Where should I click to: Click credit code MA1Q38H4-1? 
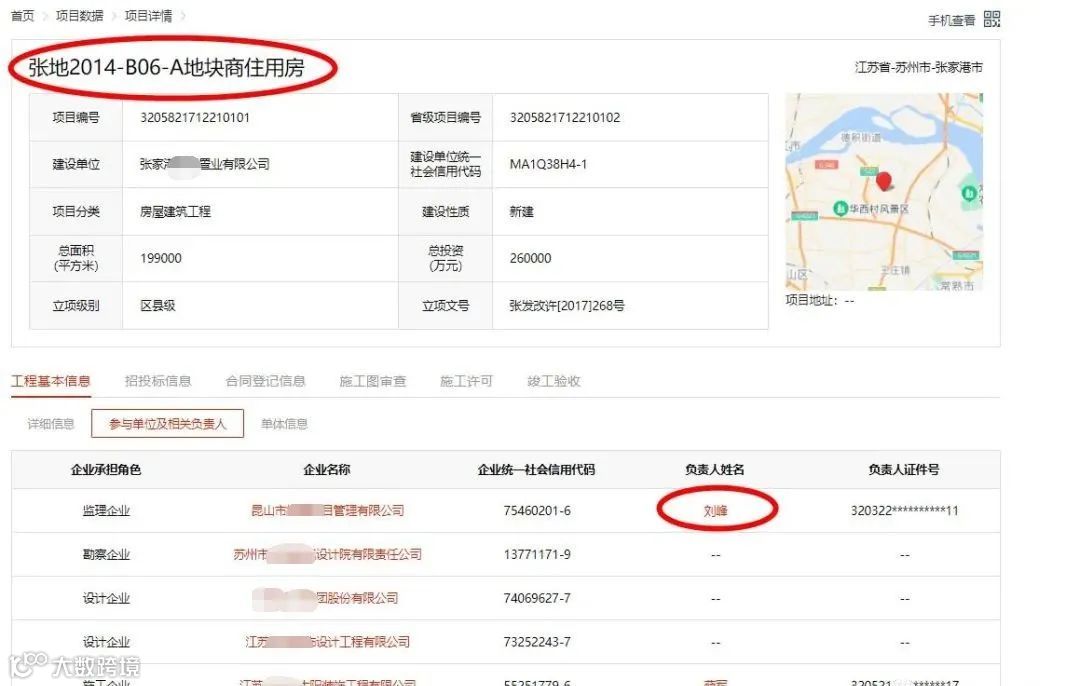tap(548, 165)
